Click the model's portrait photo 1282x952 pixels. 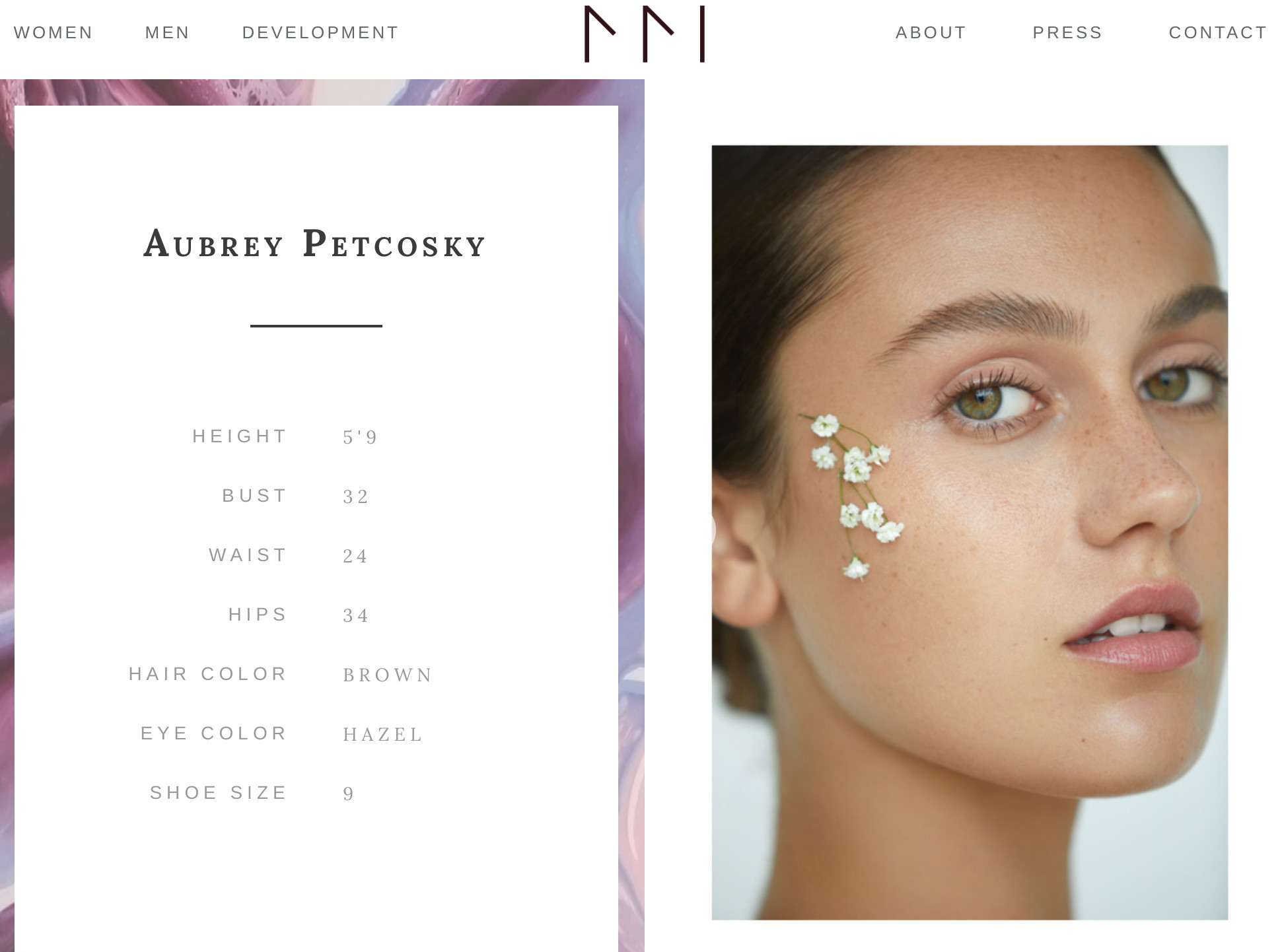[970, 532]
